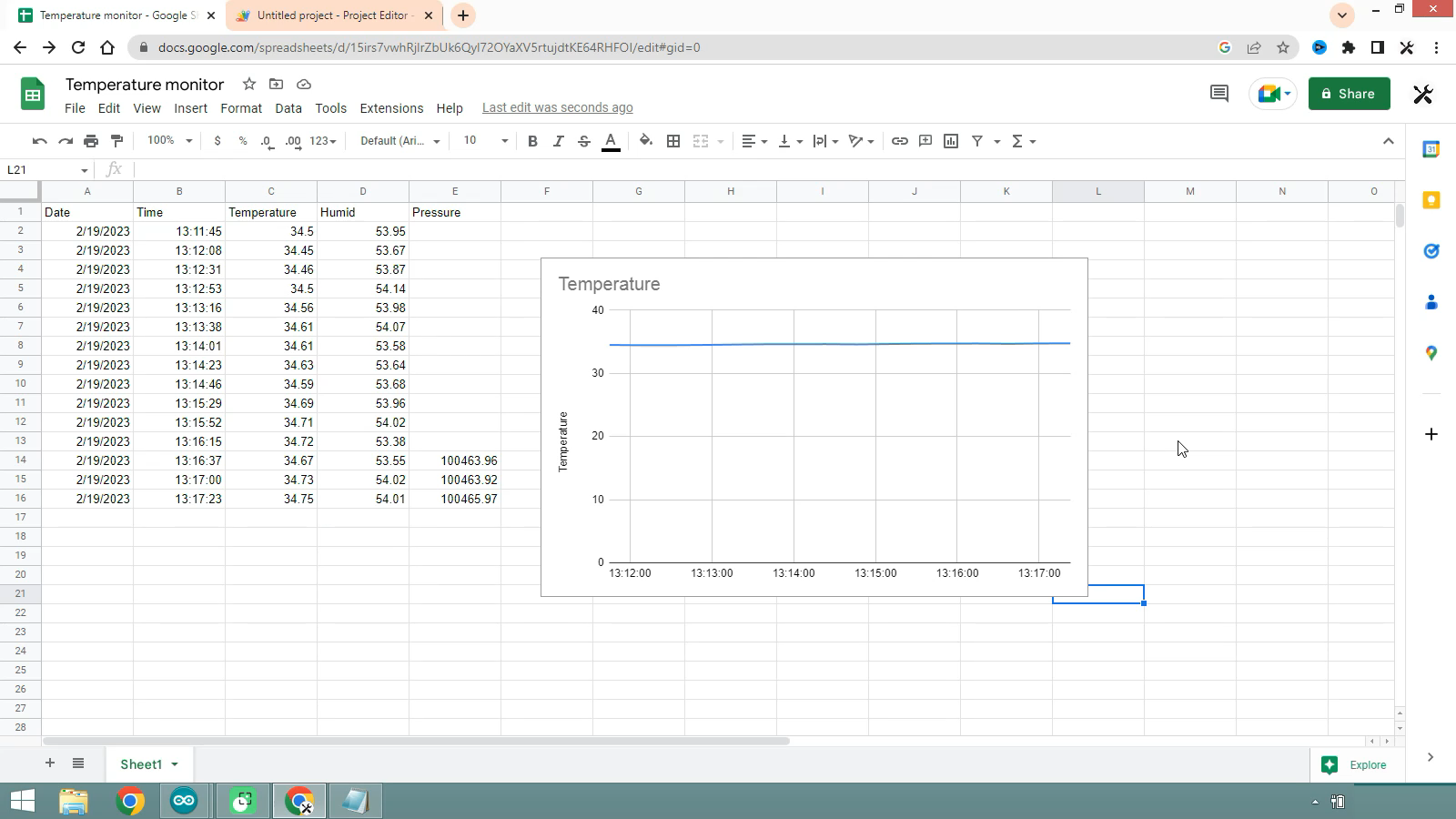Toggle bold formatting
The image size is (1456, 819).
pyautogui.click(x=532, y=141)
